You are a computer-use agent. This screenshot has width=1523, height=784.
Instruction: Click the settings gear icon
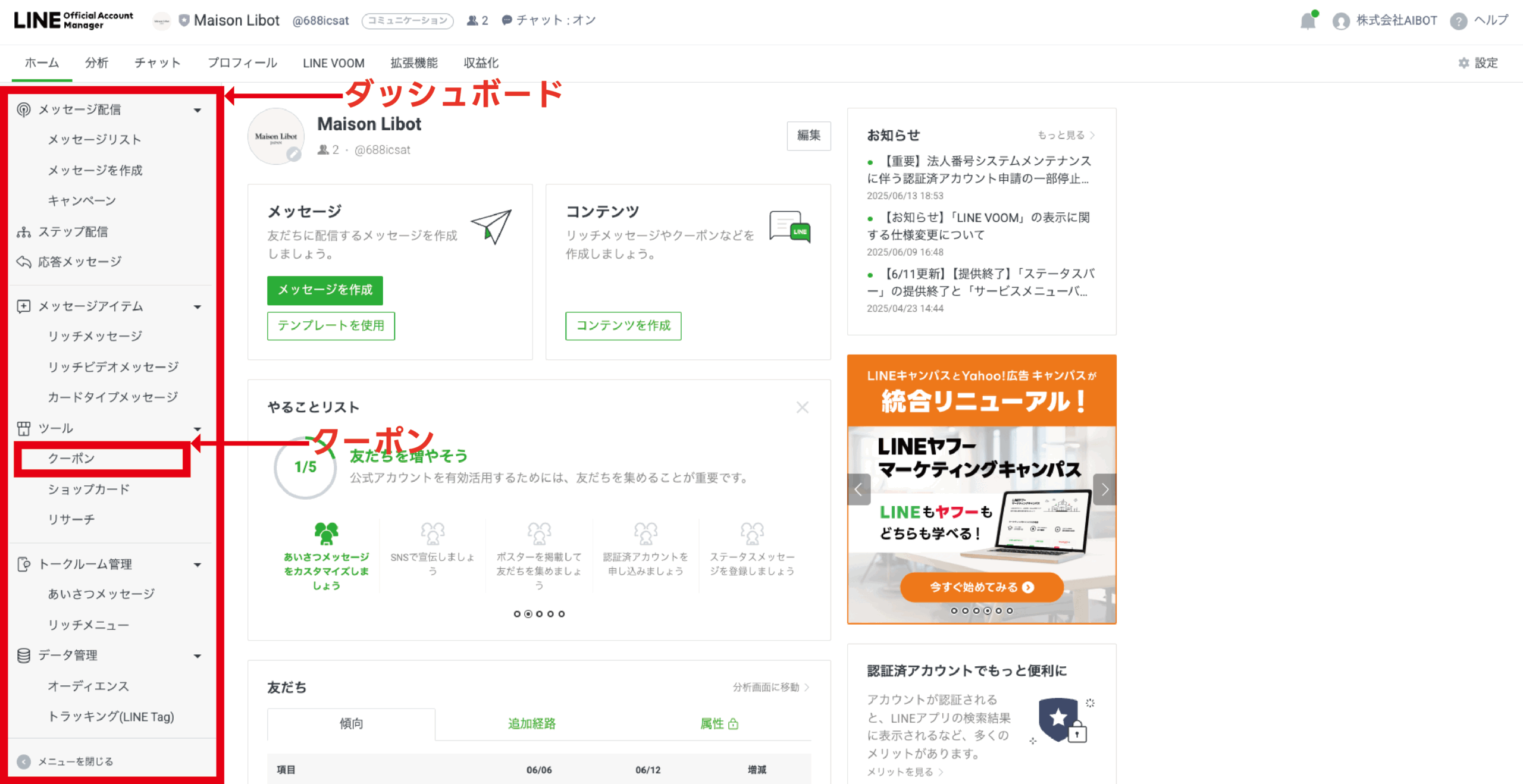pyautogui.click(x=1464, y=63)
